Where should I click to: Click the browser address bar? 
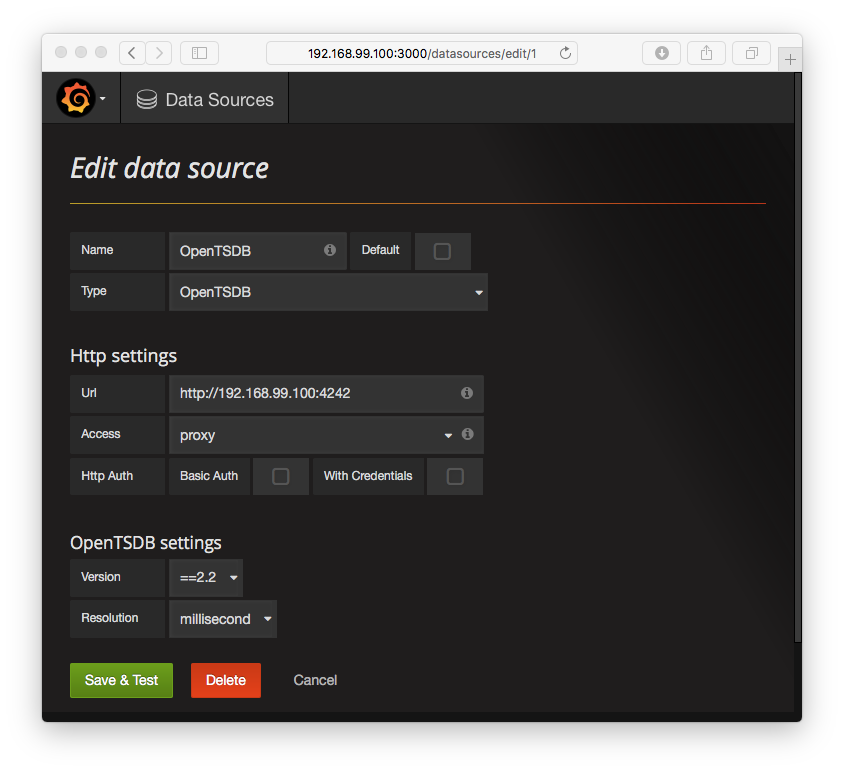(422, 53)
